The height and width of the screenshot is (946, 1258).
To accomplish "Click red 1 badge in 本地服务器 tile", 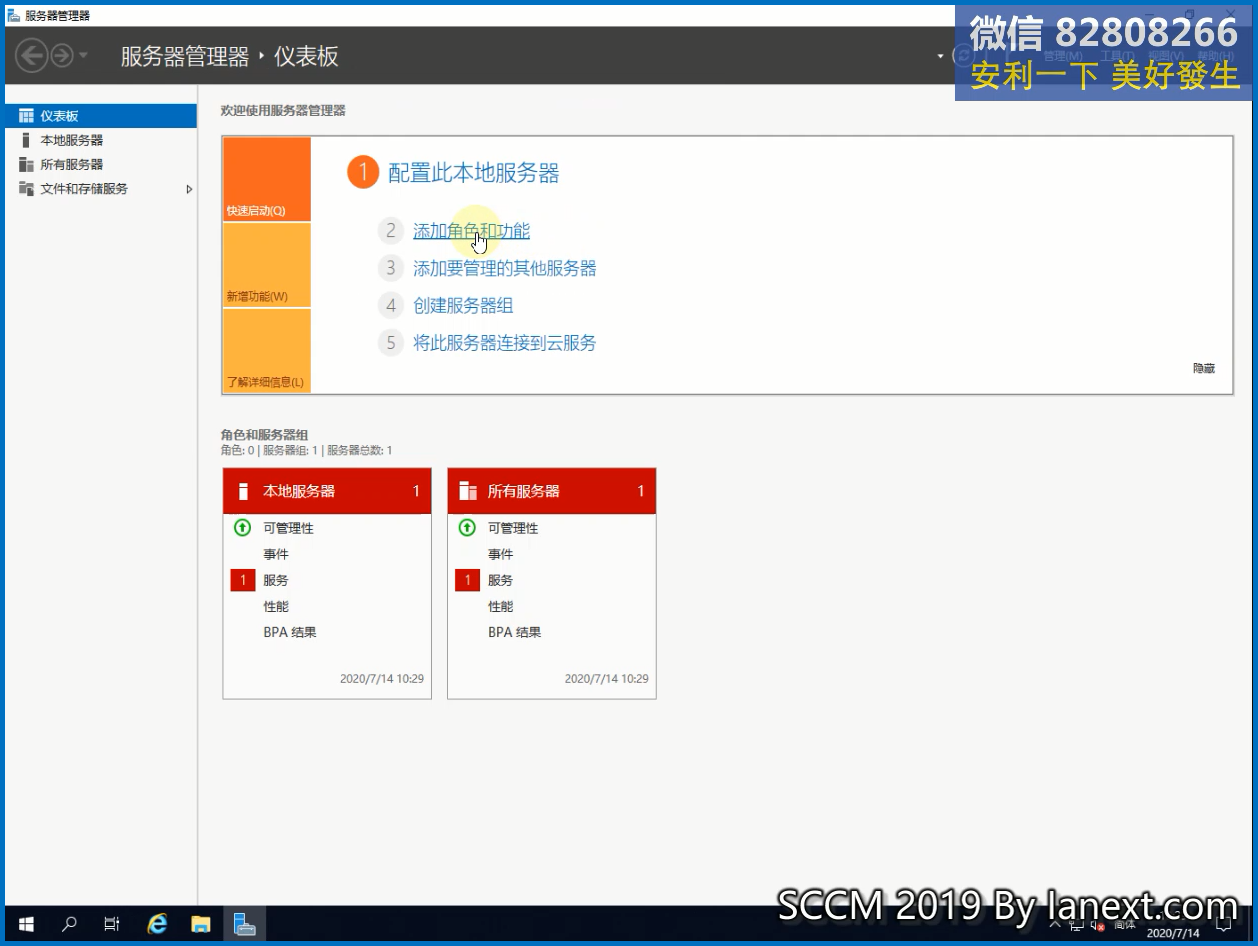I will tap(242, 580).
